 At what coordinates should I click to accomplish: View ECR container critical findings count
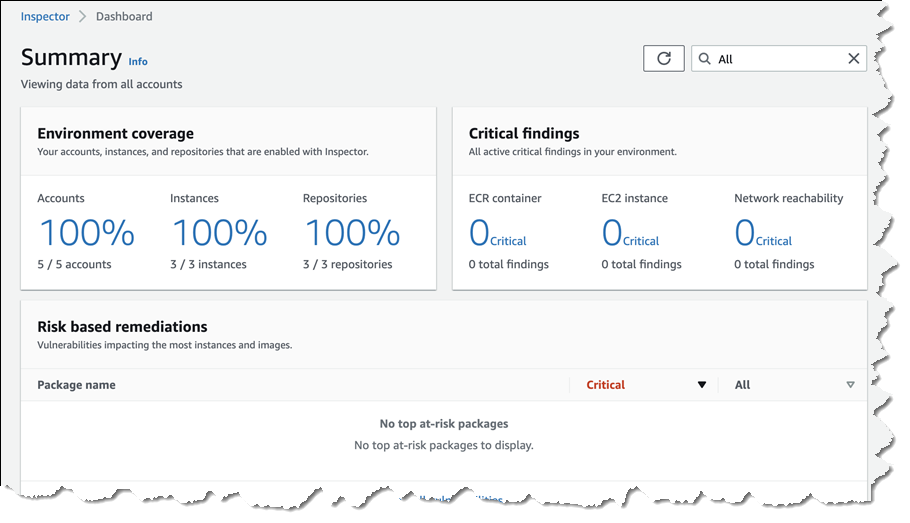(x=497, y=234)
